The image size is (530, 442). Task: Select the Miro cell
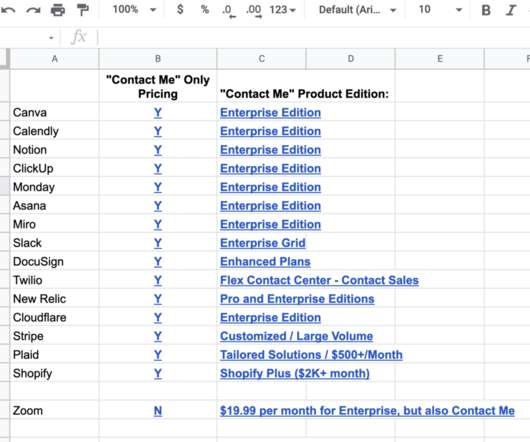[x=55, y=224]
